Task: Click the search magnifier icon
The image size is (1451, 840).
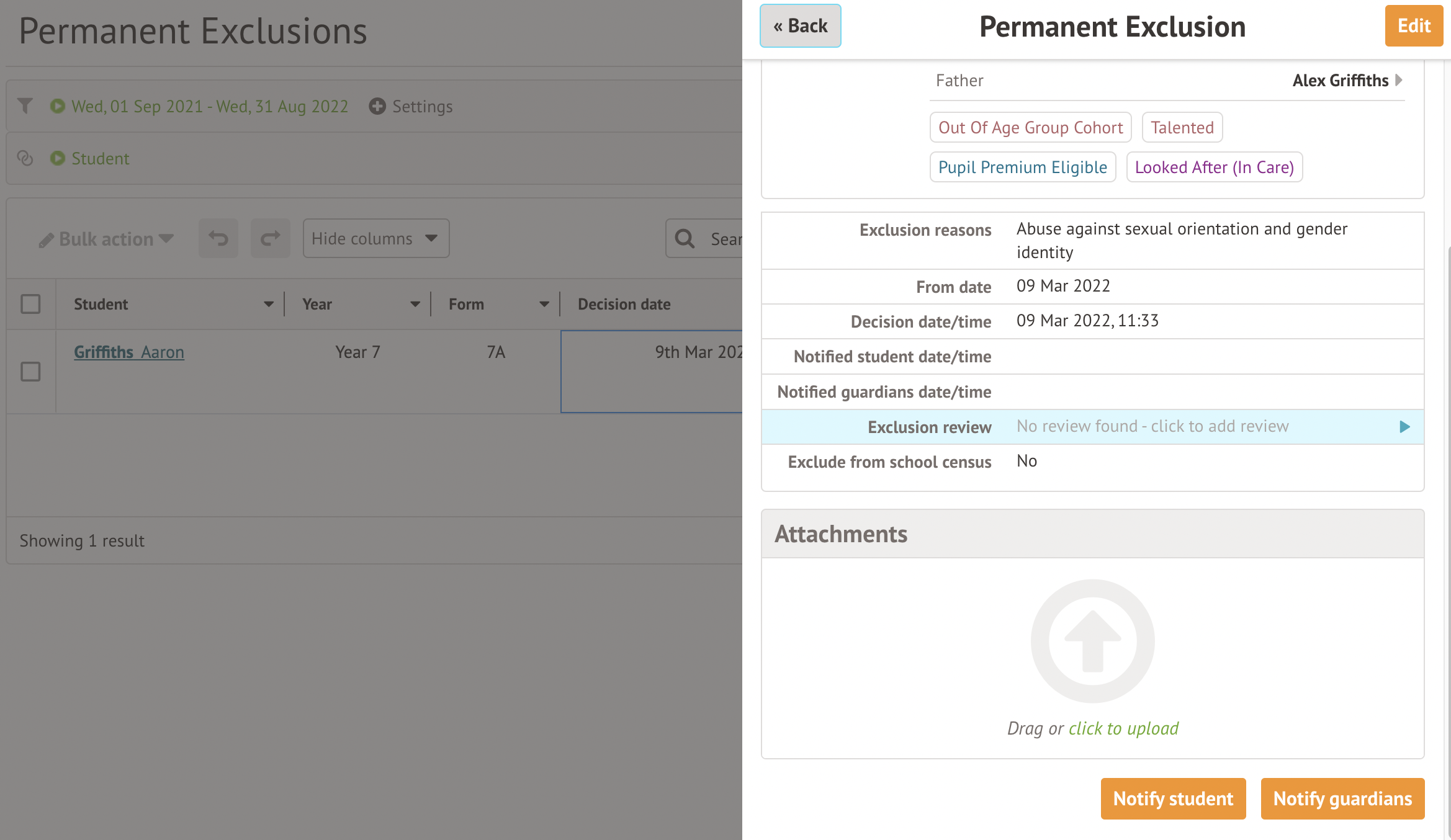Action: [685, 238]
